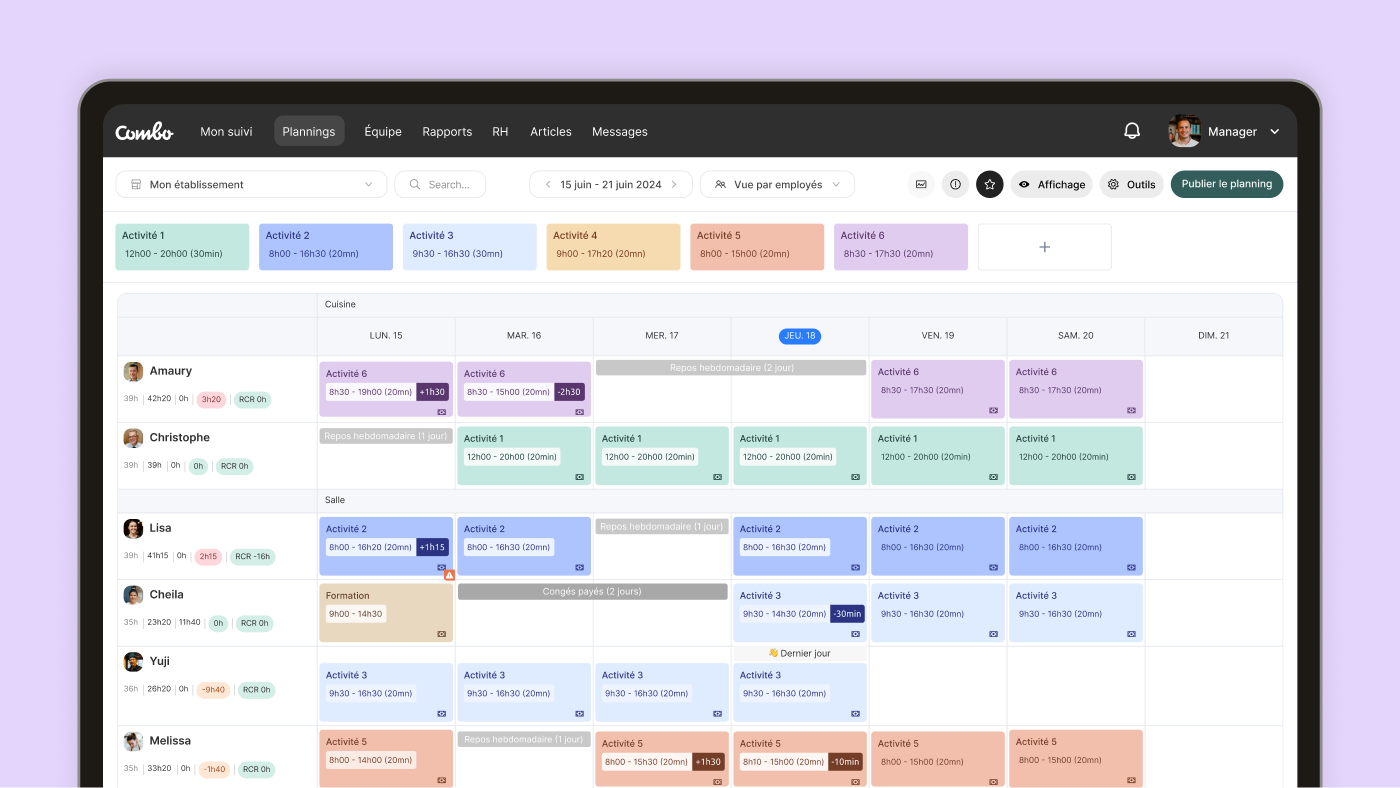This screenshot has height=788, width=1400.
Task: Click the building icon in Mon établissement selector
Action: tap(136, 184)
